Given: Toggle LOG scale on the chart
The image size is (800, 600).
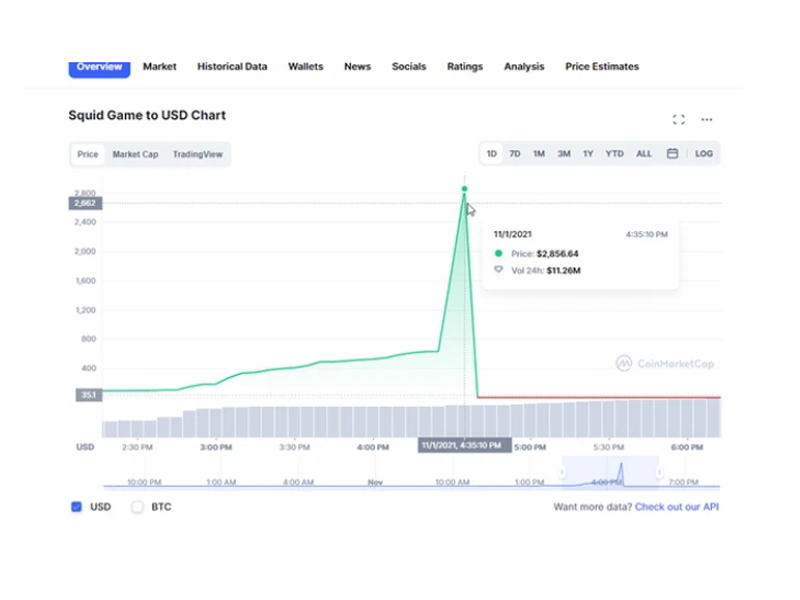Looking at the screenshot, I should pos(704,154).
